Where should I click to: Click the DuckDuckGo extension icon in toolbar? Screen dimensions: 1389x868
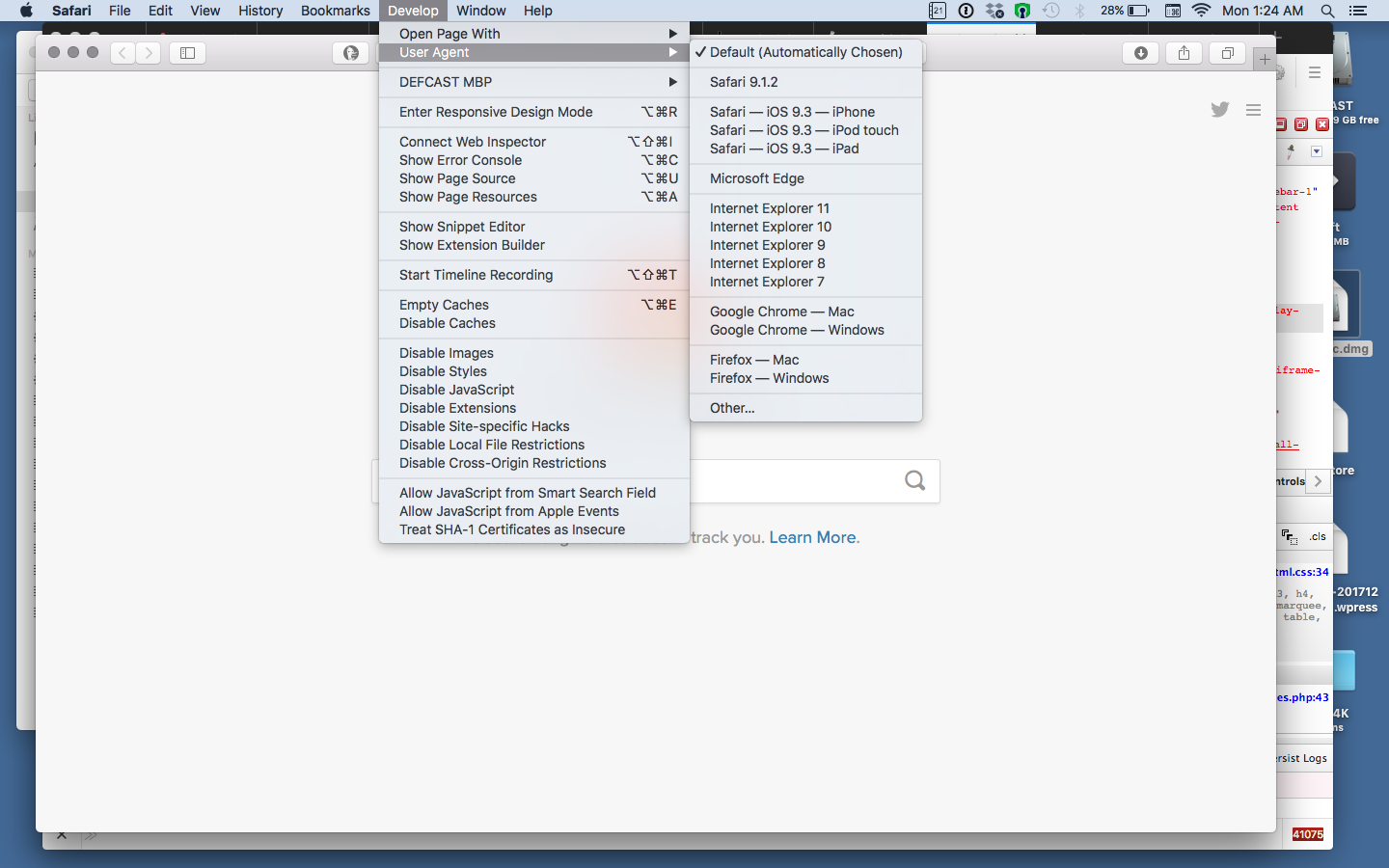pyautogui.click(x=351, y=53)
